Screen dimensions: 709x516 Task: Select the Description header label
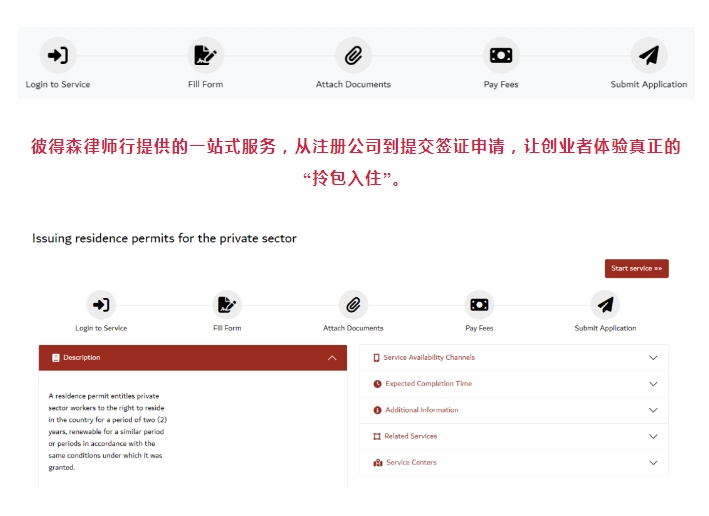(82, 358)
